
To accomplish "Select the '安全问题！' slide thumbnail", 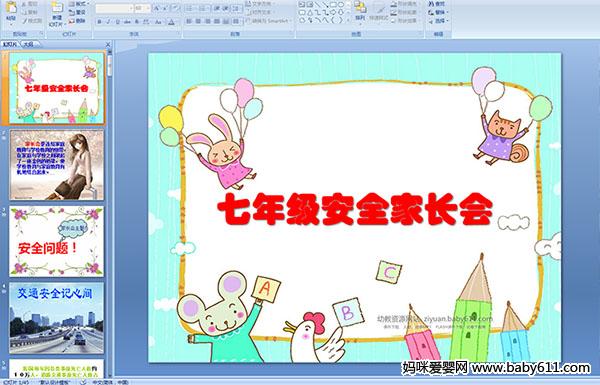I will tap(56, 241).
